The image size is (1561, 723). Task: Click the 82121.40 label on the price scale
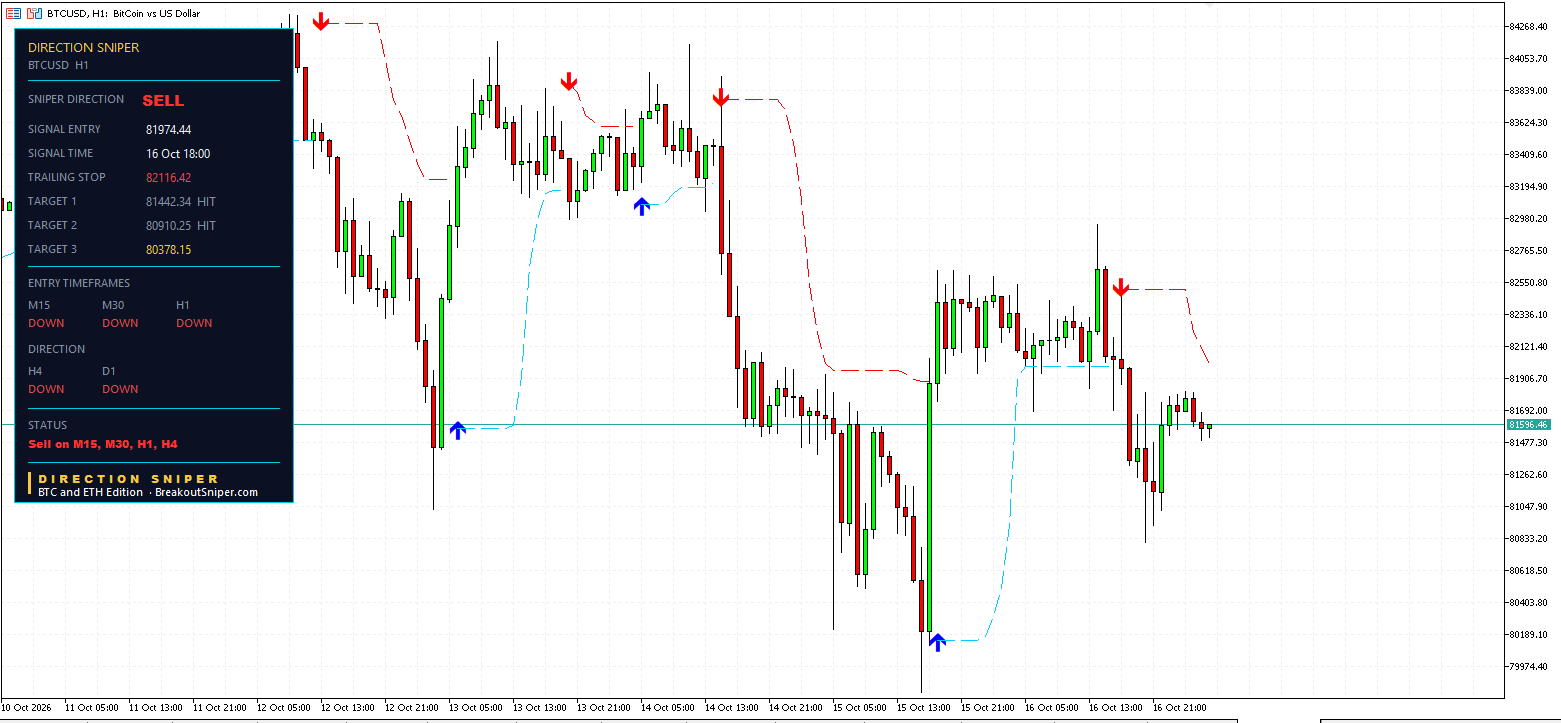[1527, 346]
